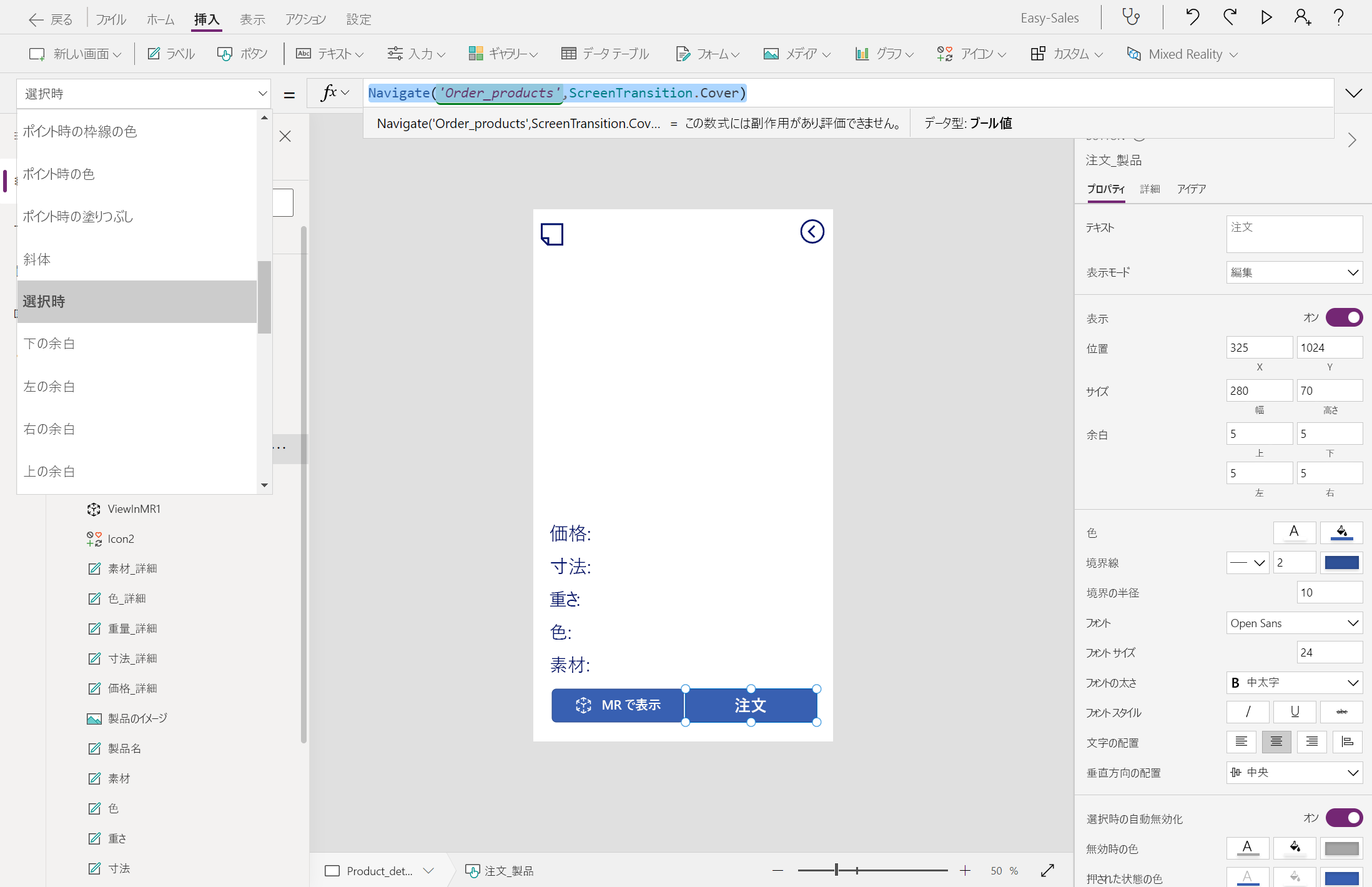The height and width of the screenshot is (887, 1372).
Task: Click the fx function button
Action: tap(335, 93)
